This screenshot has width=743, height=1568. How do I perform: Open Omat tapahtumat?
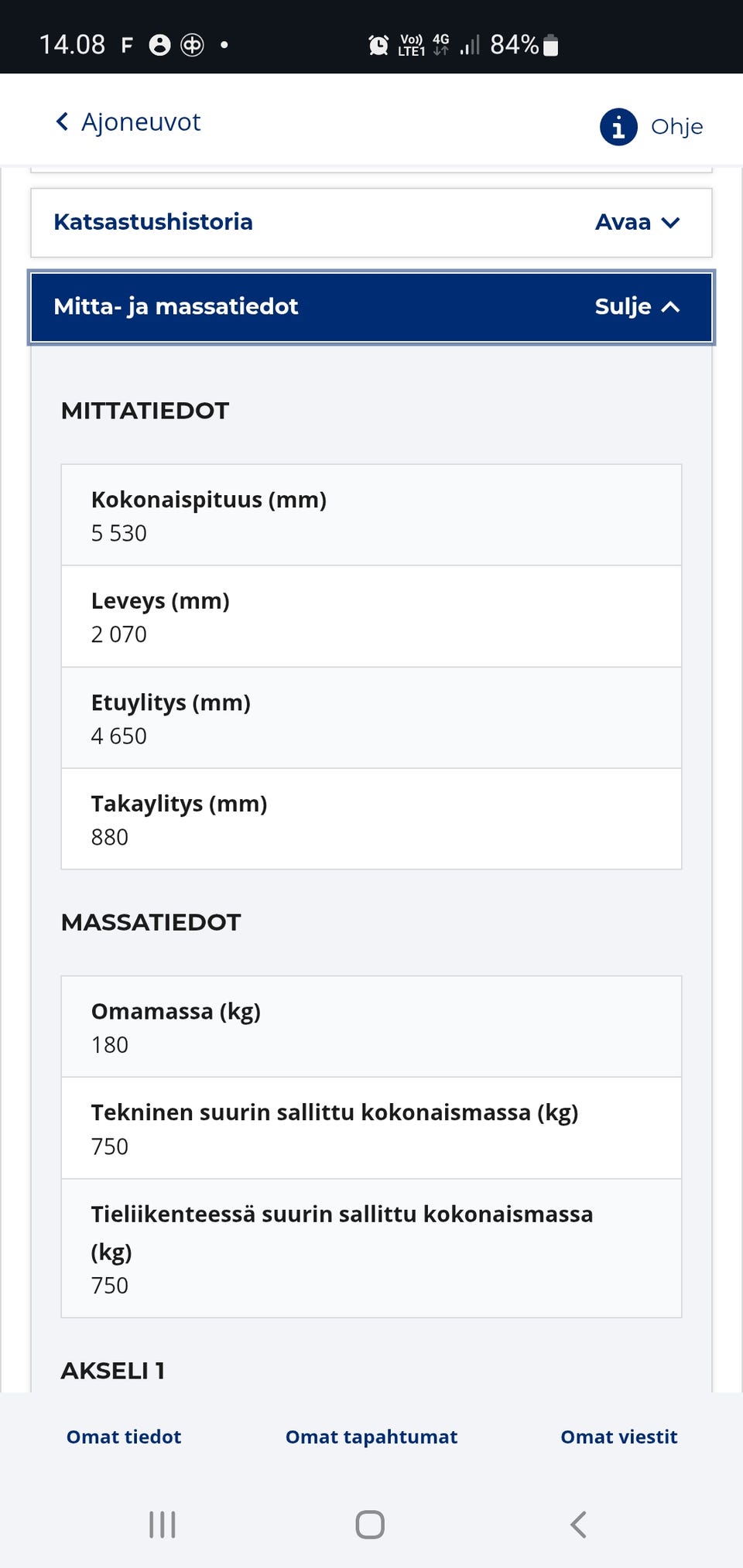click(371, 1436)
